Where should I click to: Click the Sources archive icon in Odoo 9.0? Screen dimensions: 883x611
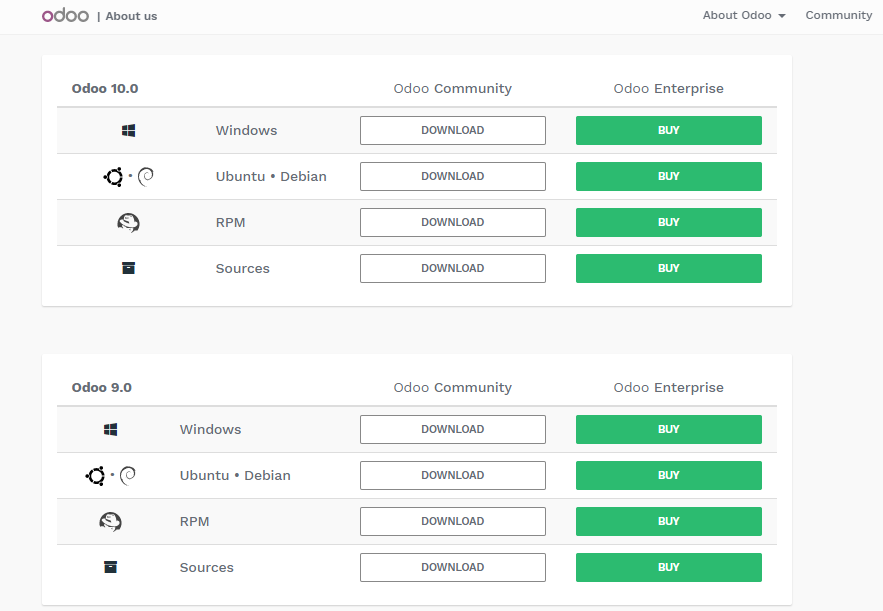coord(110,567)
